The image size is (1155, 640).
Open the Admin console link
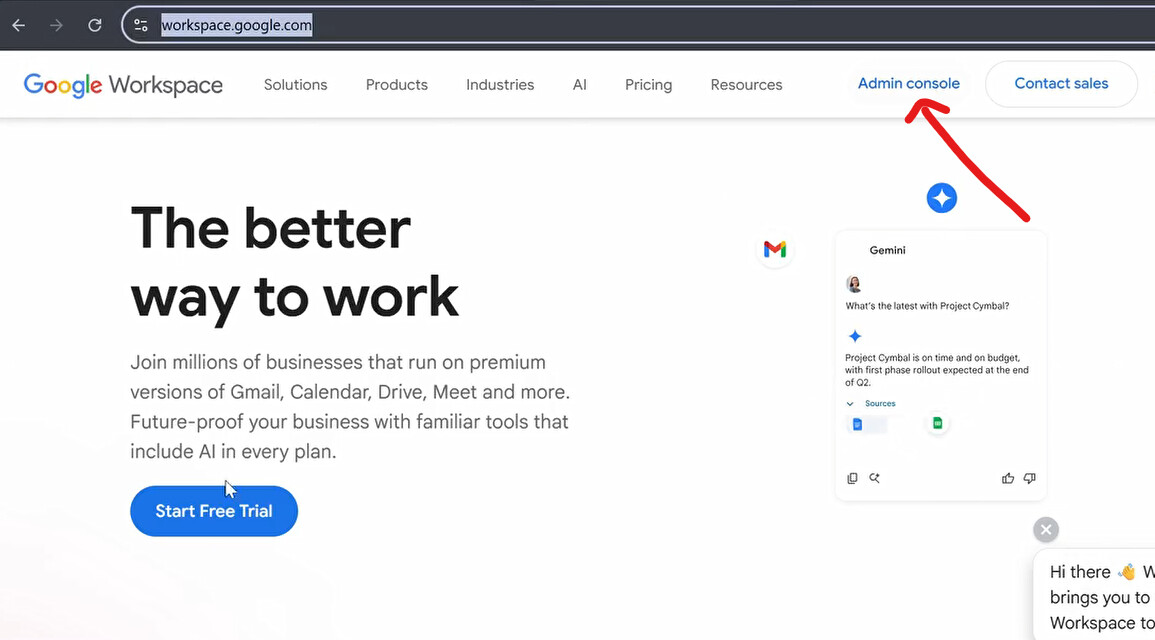[x=908, y=84]
